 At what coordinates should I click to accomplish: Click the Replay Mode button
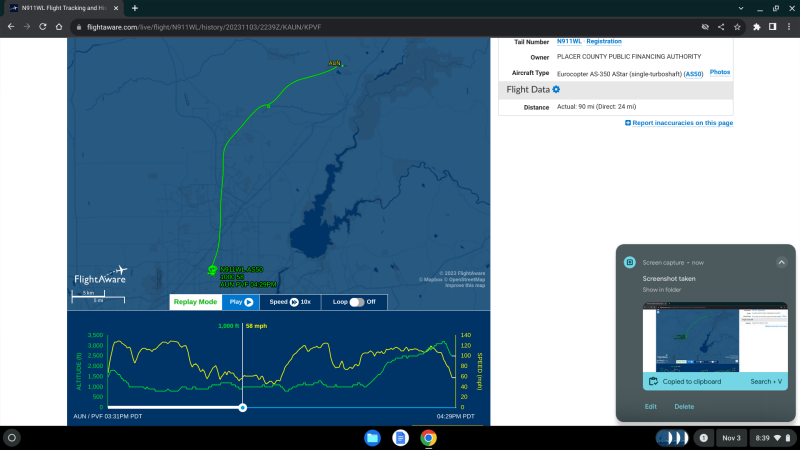(x=195, y=302)
